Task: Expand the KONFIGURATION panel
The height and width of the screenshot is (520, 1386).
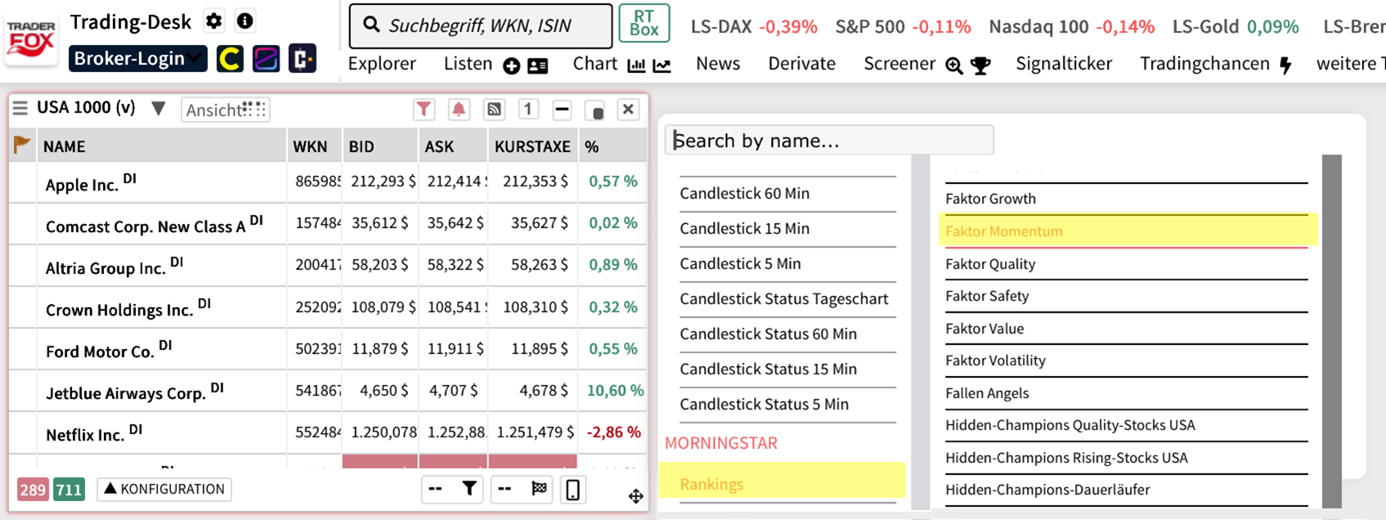Action: click(164, 489)
